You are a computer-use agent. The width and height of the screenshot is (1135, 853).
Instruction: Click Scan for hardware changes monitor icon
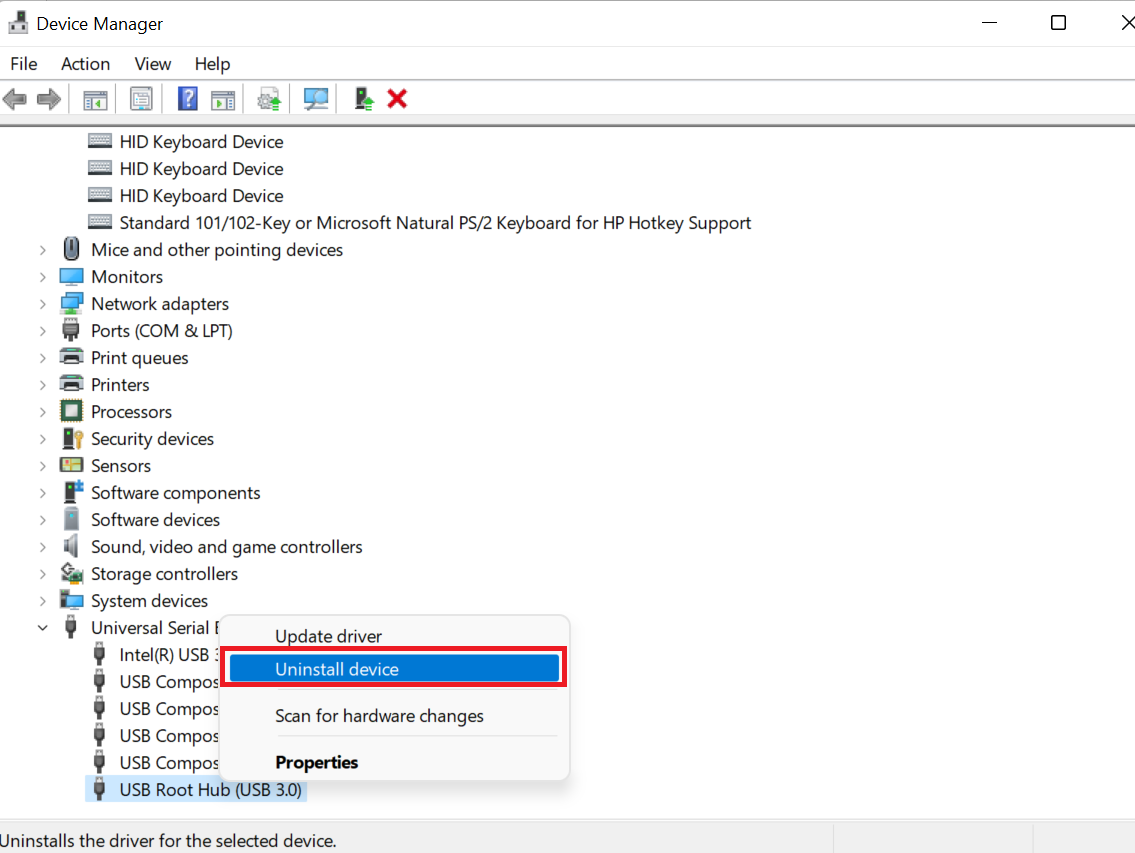(x=316, y=98)
